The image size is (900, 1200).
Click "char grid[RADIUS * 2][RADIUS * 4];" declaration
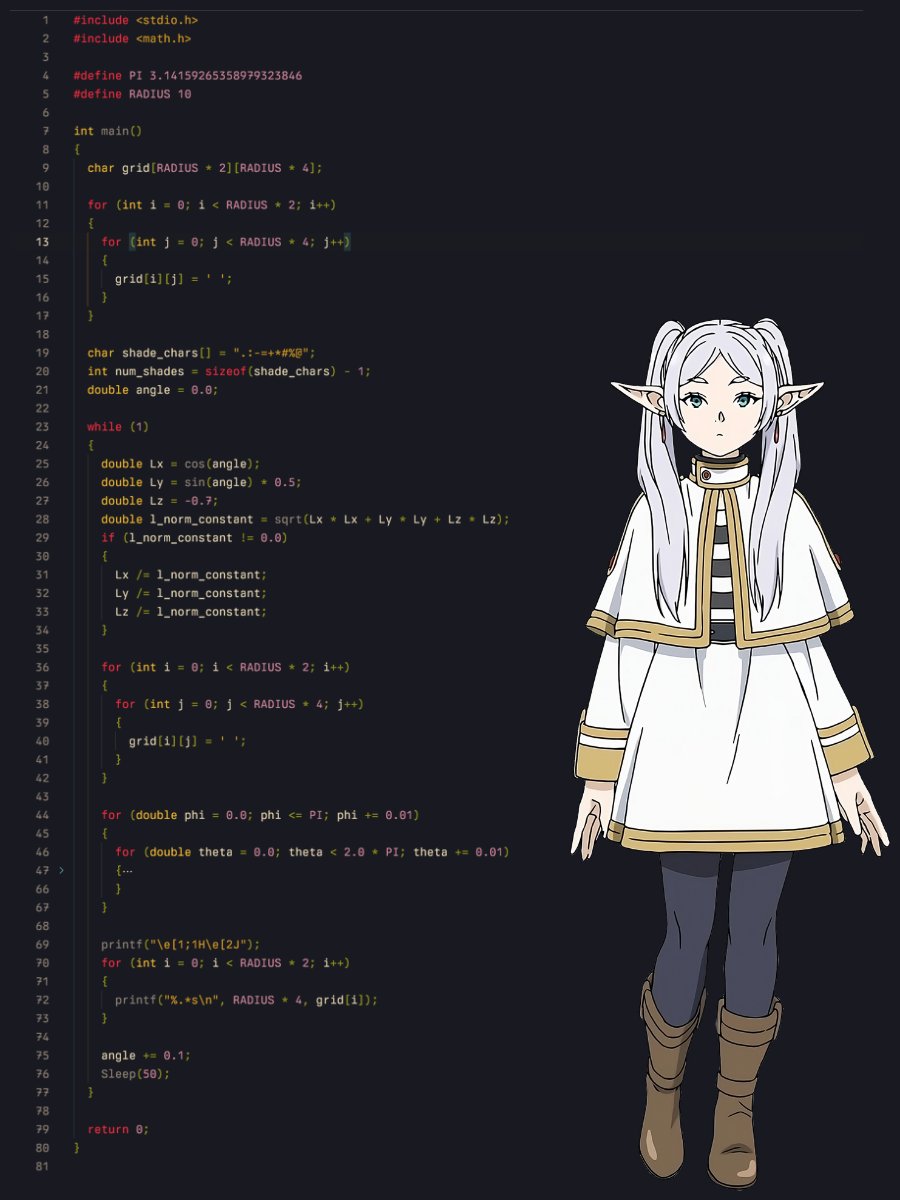(x=205, y=168)
